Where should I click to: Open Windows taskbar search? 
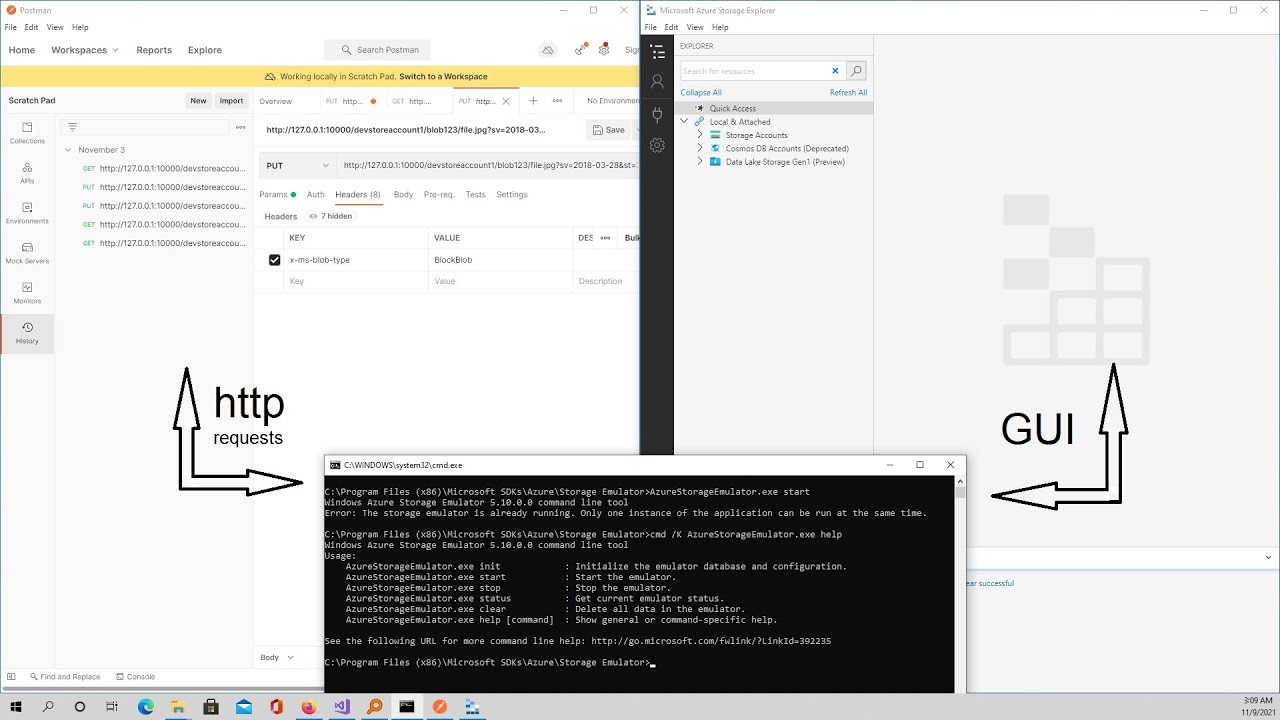click(48, 707)
